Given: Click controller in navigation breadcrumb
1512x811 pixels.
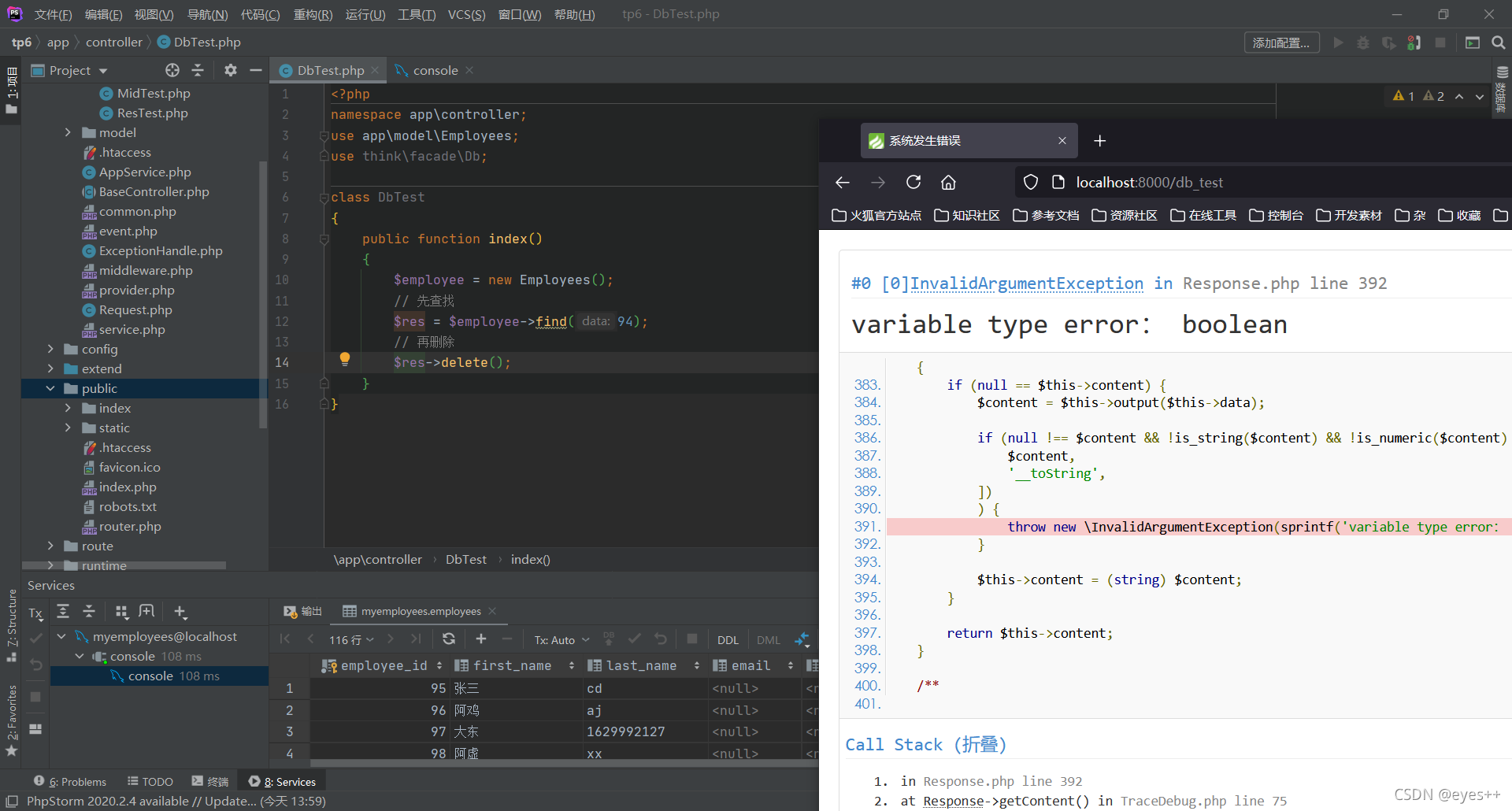Looking at the screenshot, I should click(x=114, y=43).
